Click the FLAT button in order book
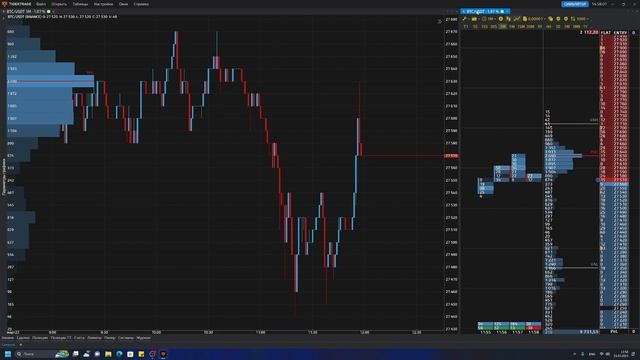This screenshot has width=640, height=360. pos(606,32)
